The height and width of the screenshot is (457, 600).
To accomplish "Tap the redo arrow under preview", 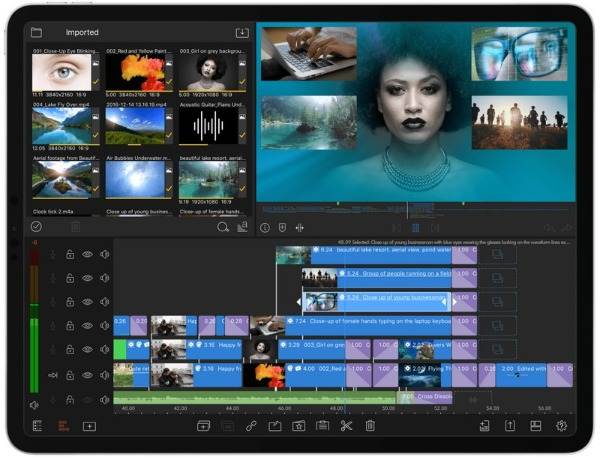I will (x=566, y=228).
